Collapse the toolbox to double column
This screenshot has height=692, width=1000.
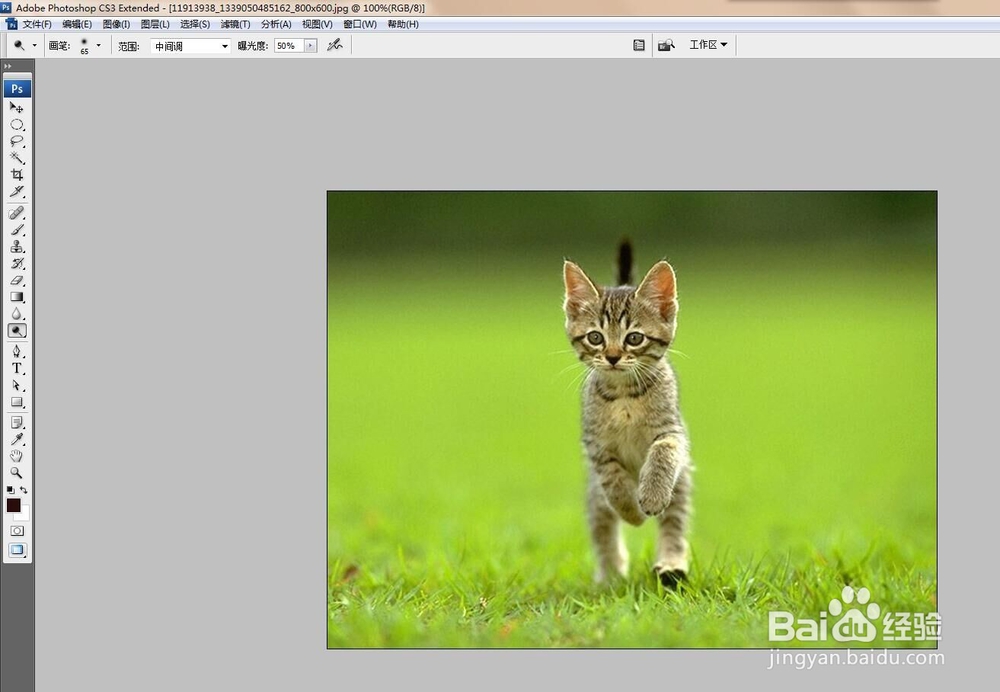pos(8,66)
